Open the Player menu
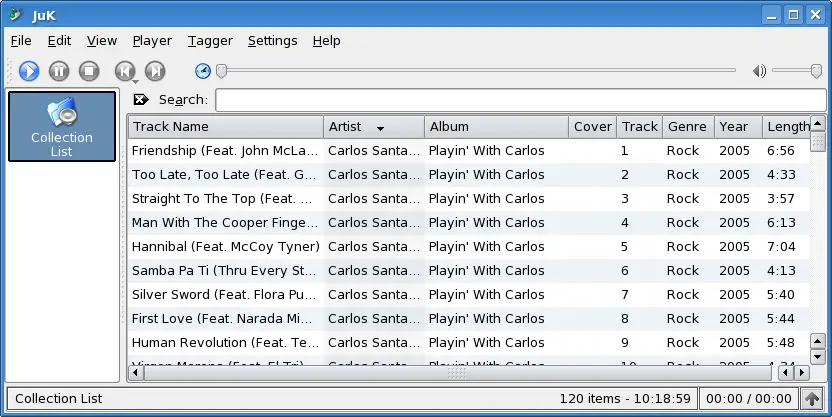 point(152,41)
